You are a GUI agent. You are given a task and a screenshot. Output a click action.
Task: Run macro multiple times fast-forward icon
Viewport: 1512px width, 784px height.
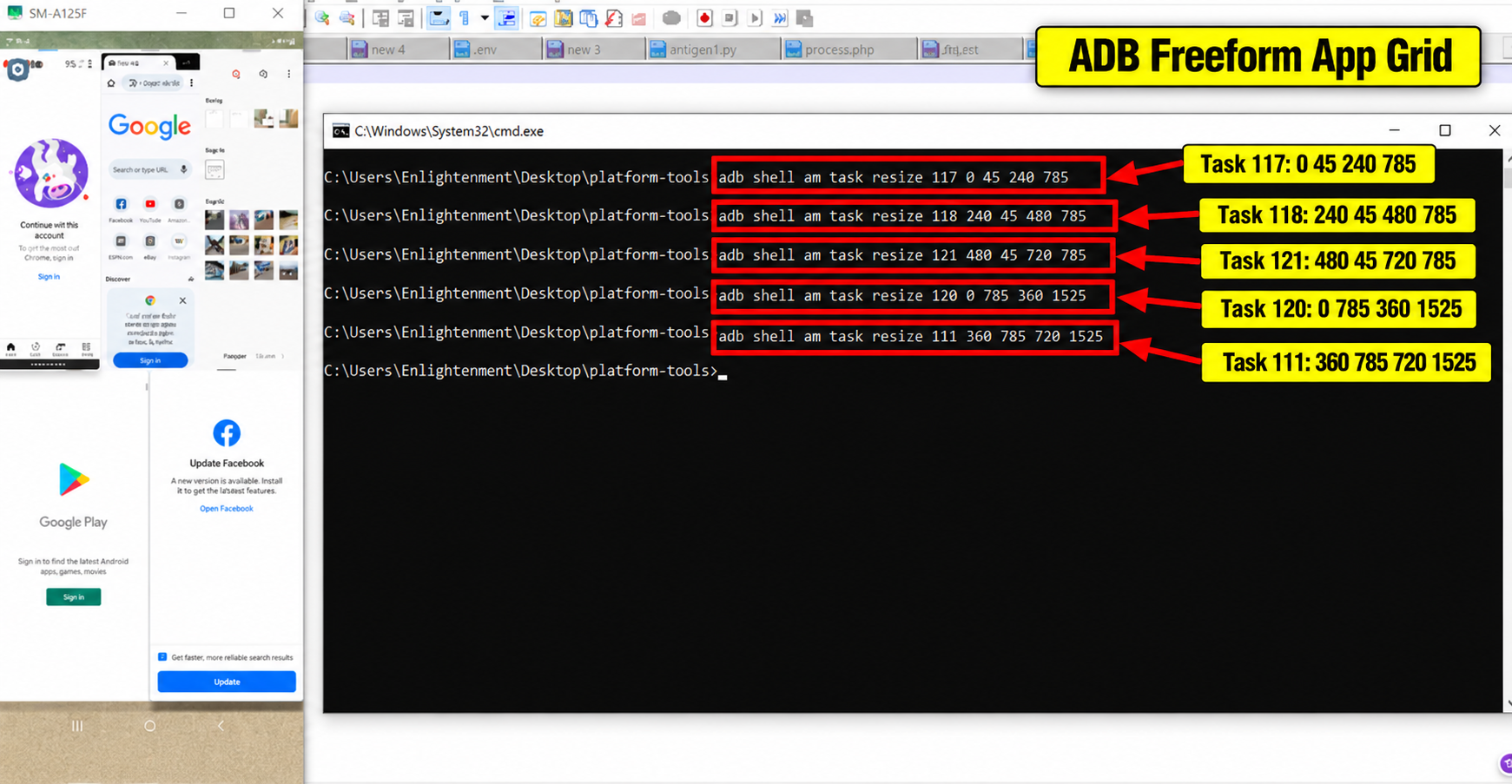click(x=780, y=17)
